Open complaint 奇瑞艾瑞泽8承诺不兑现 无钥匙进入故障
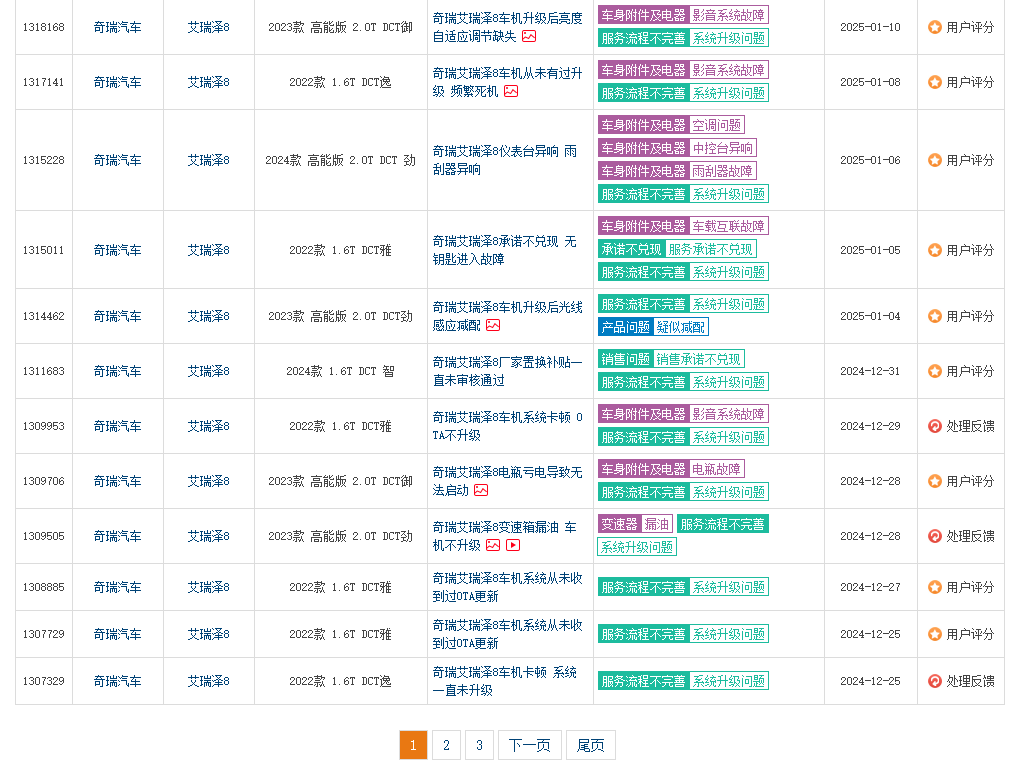This screenshot has width=1012, height=763. (505, 250)
